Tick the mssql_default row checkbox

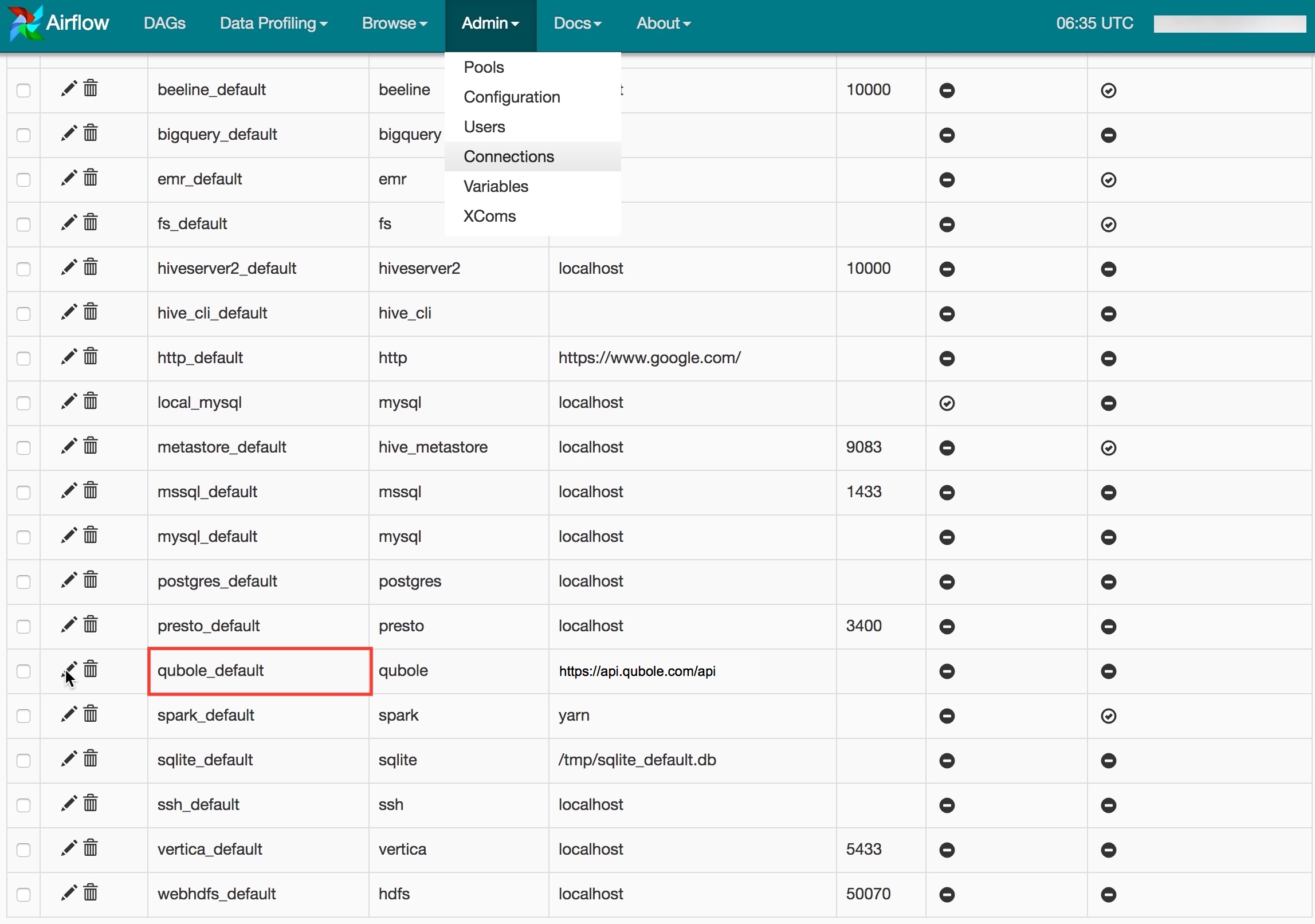(x=23, y=493)
